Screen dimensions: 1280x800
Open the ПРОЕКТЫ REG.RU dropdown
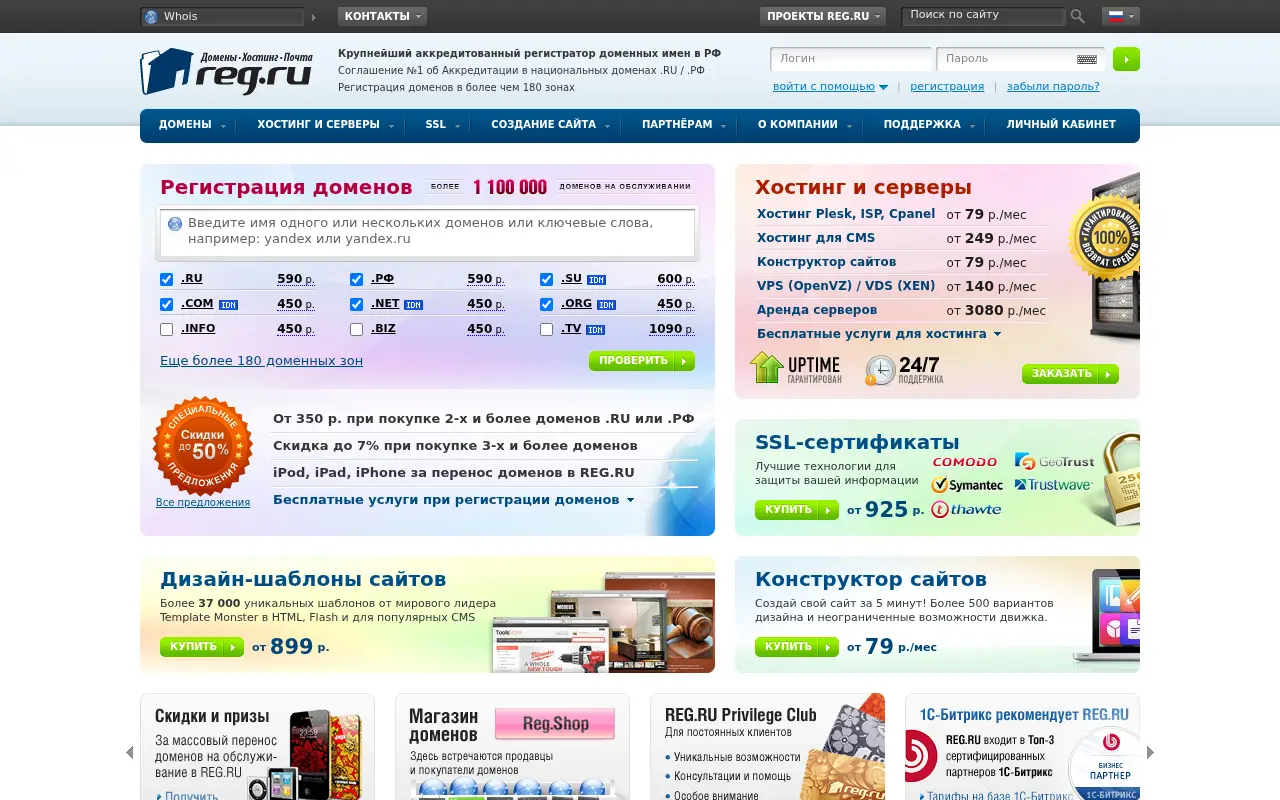823,16
